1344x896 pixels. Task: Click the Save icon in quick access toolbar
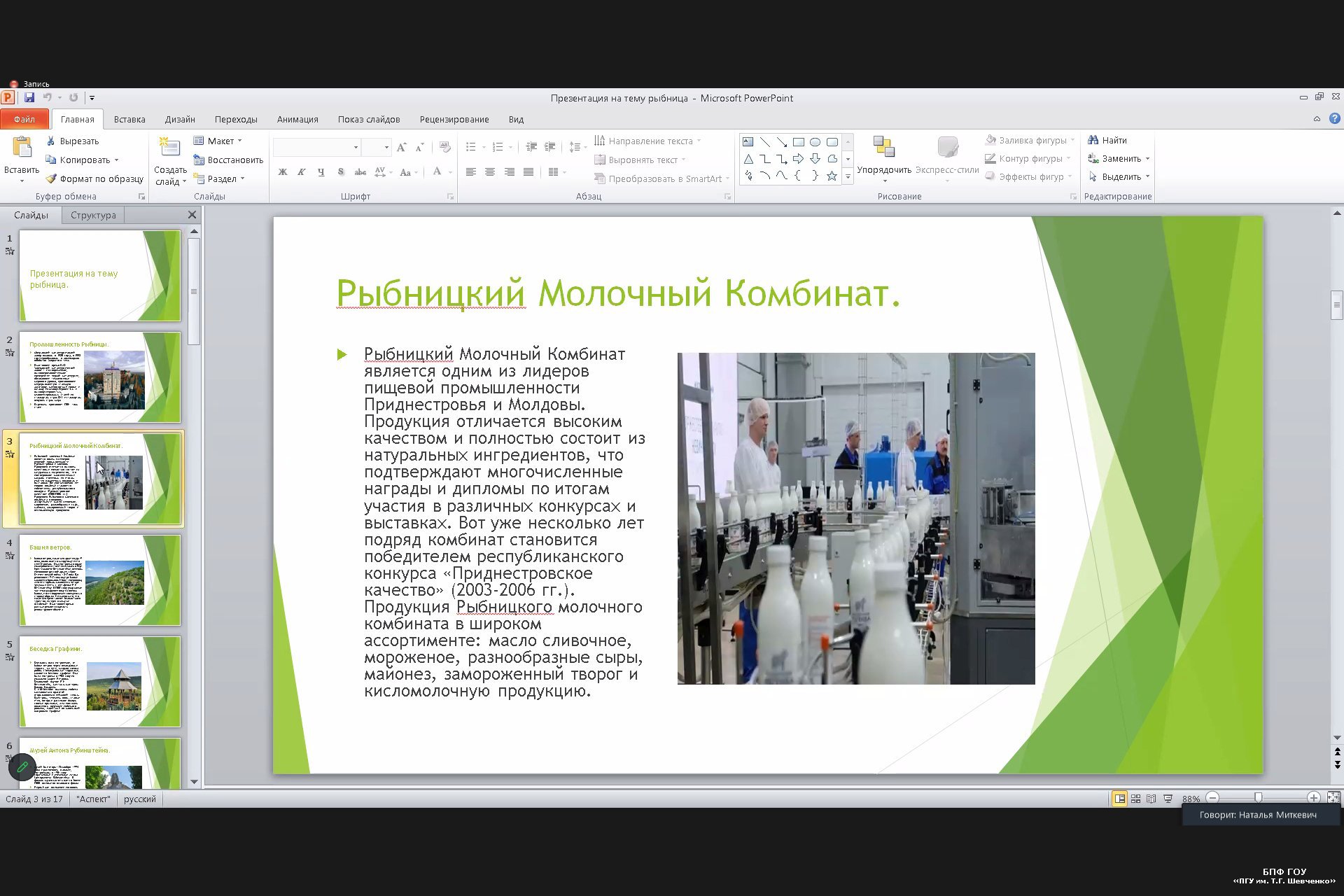(29, 97)
